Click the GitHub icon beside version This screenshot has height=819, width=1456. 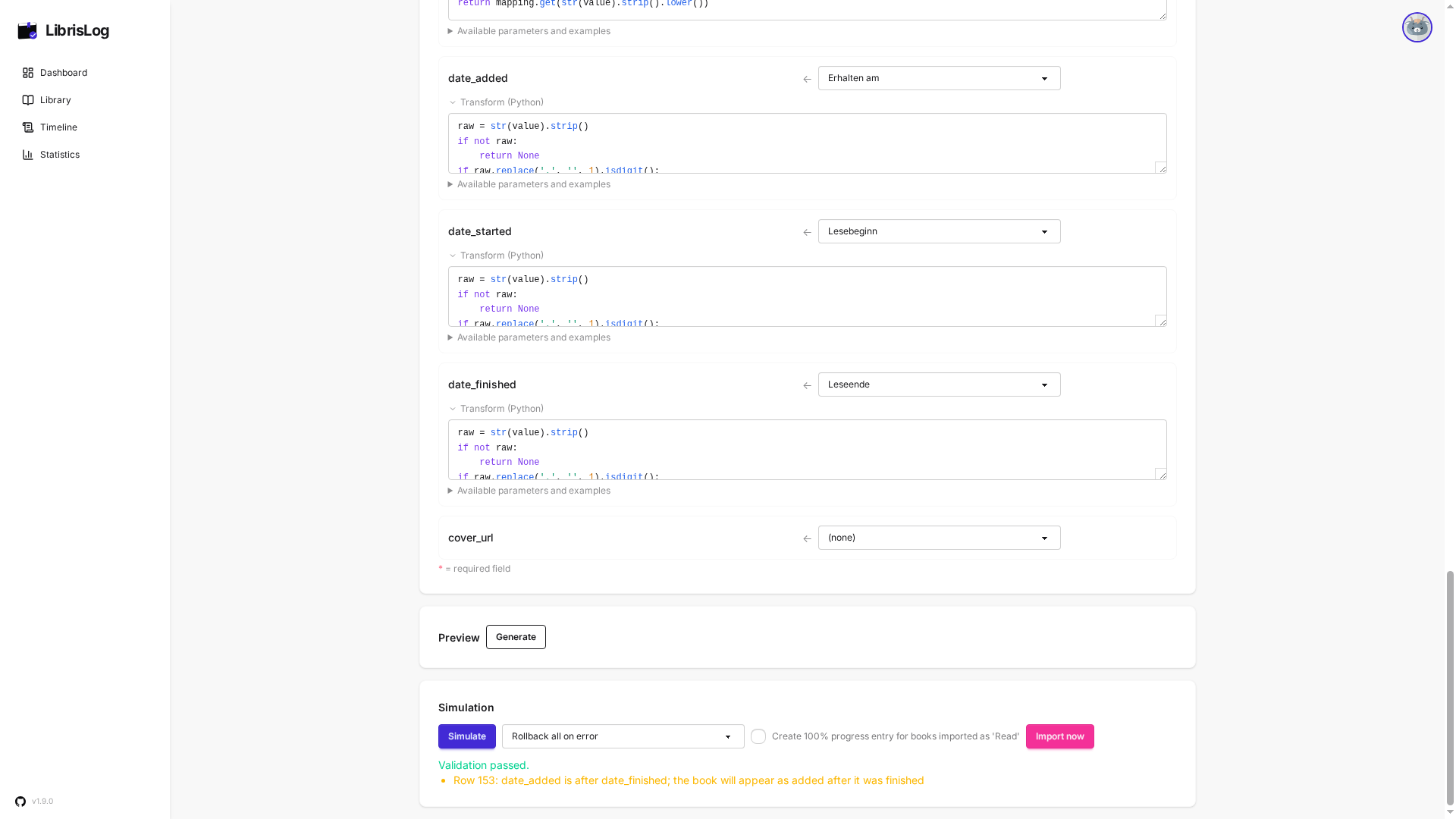point(20,802)
